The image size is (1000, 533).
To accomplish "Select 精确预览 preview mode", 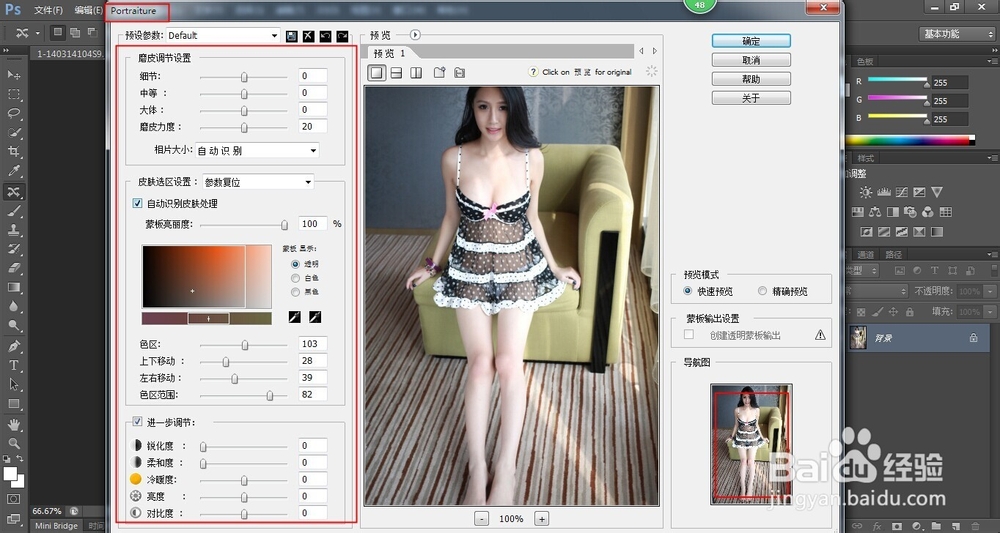I will (x=762, y=291).
